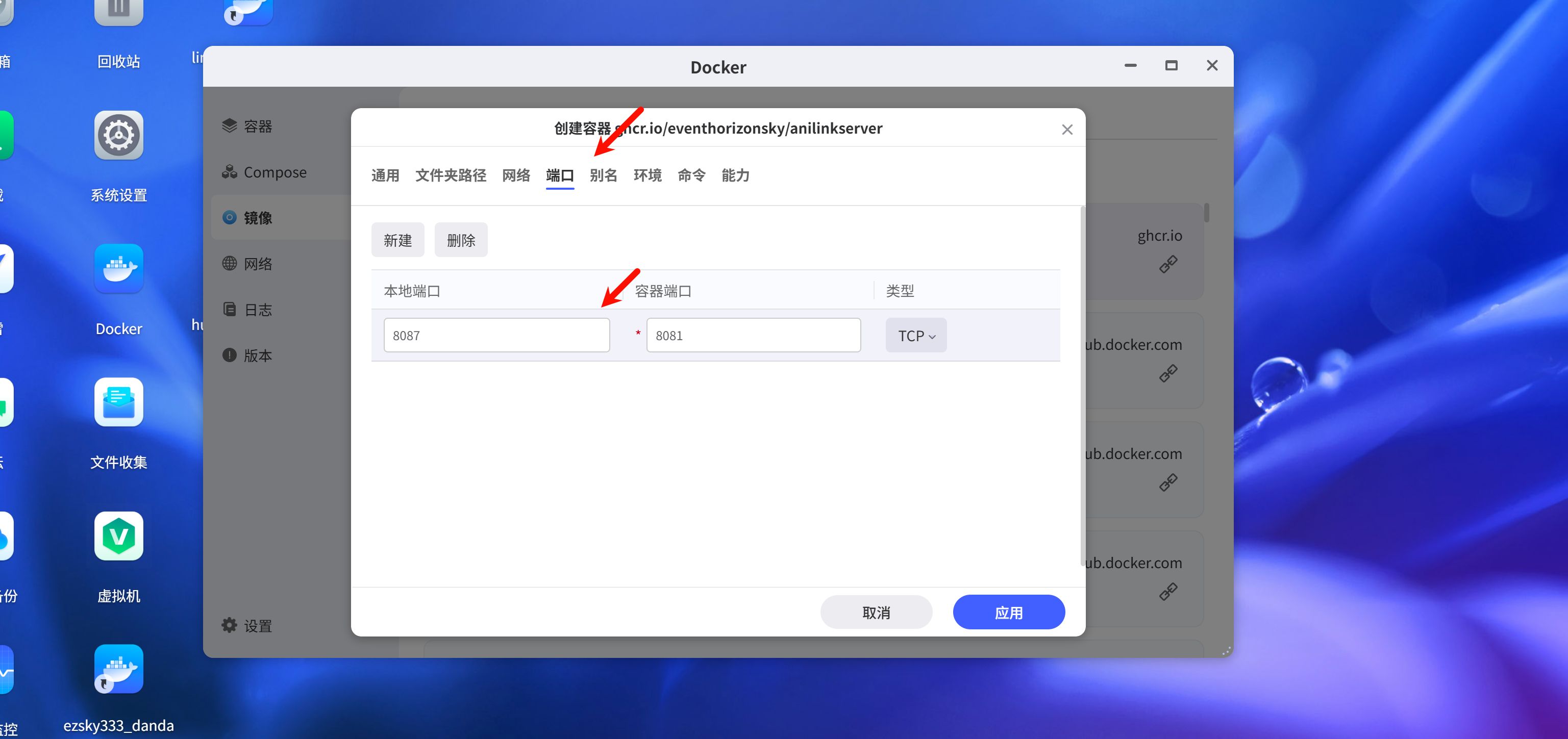The height and width of the screenshot is (739, 1568).
Task: Switch to the 别名 tab
Action: point(603,175)
